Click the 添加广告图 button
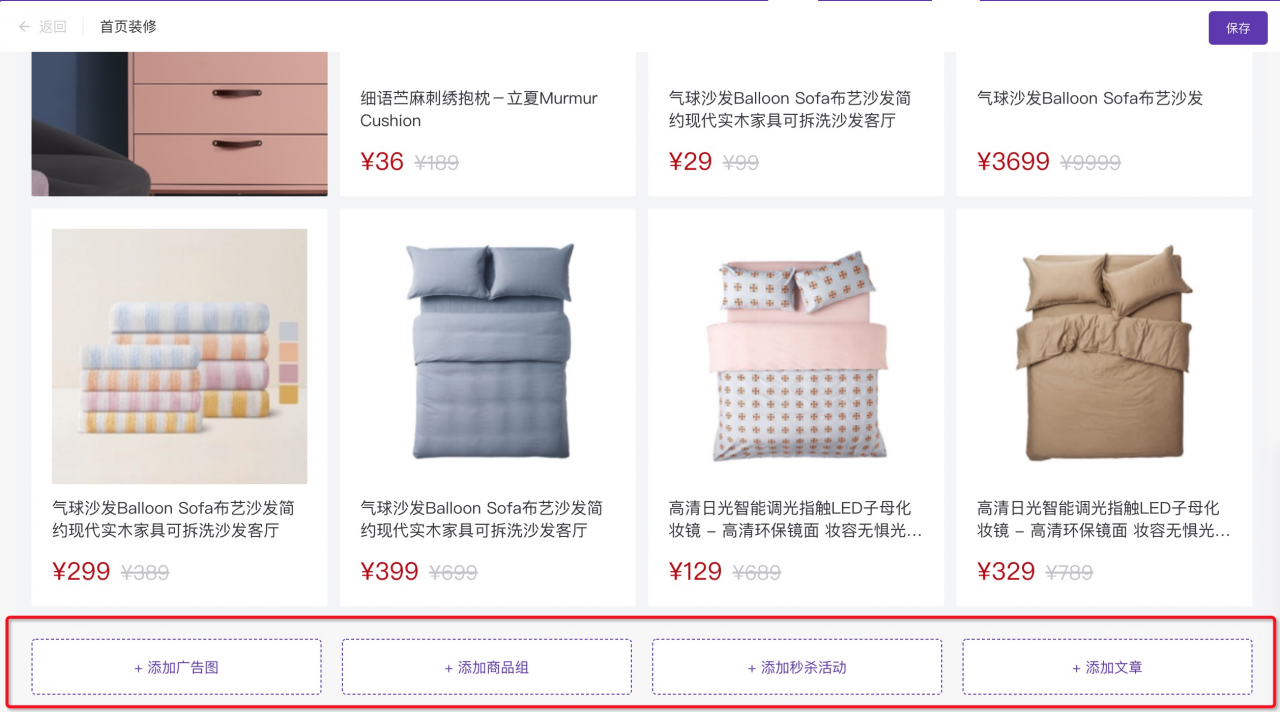Image resolution: width=1280 pixels, height=712 pixels. pos(176,667)
